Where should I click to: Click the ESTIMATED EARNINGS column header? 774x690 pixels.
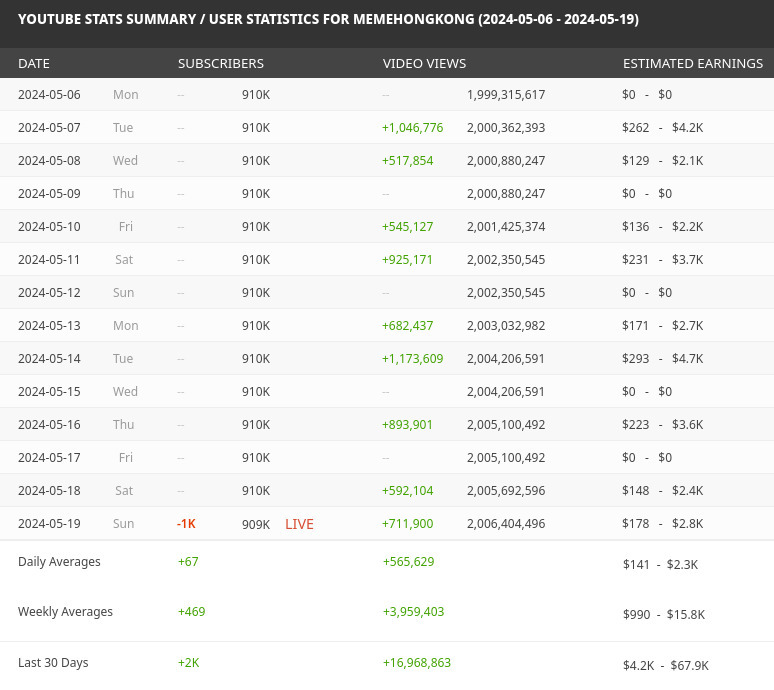coord(693,64)
